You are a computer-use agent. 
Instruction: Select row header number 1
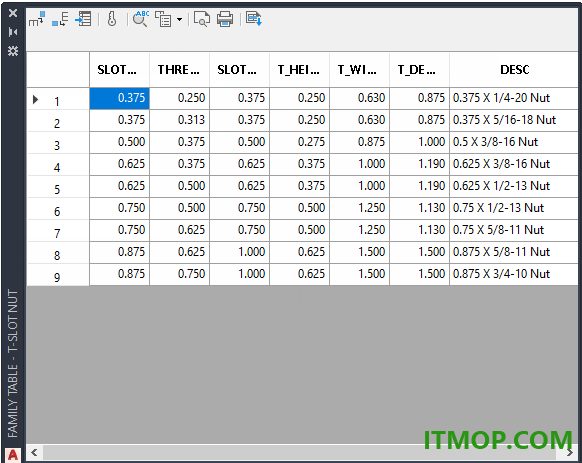(x=58, y=99)
